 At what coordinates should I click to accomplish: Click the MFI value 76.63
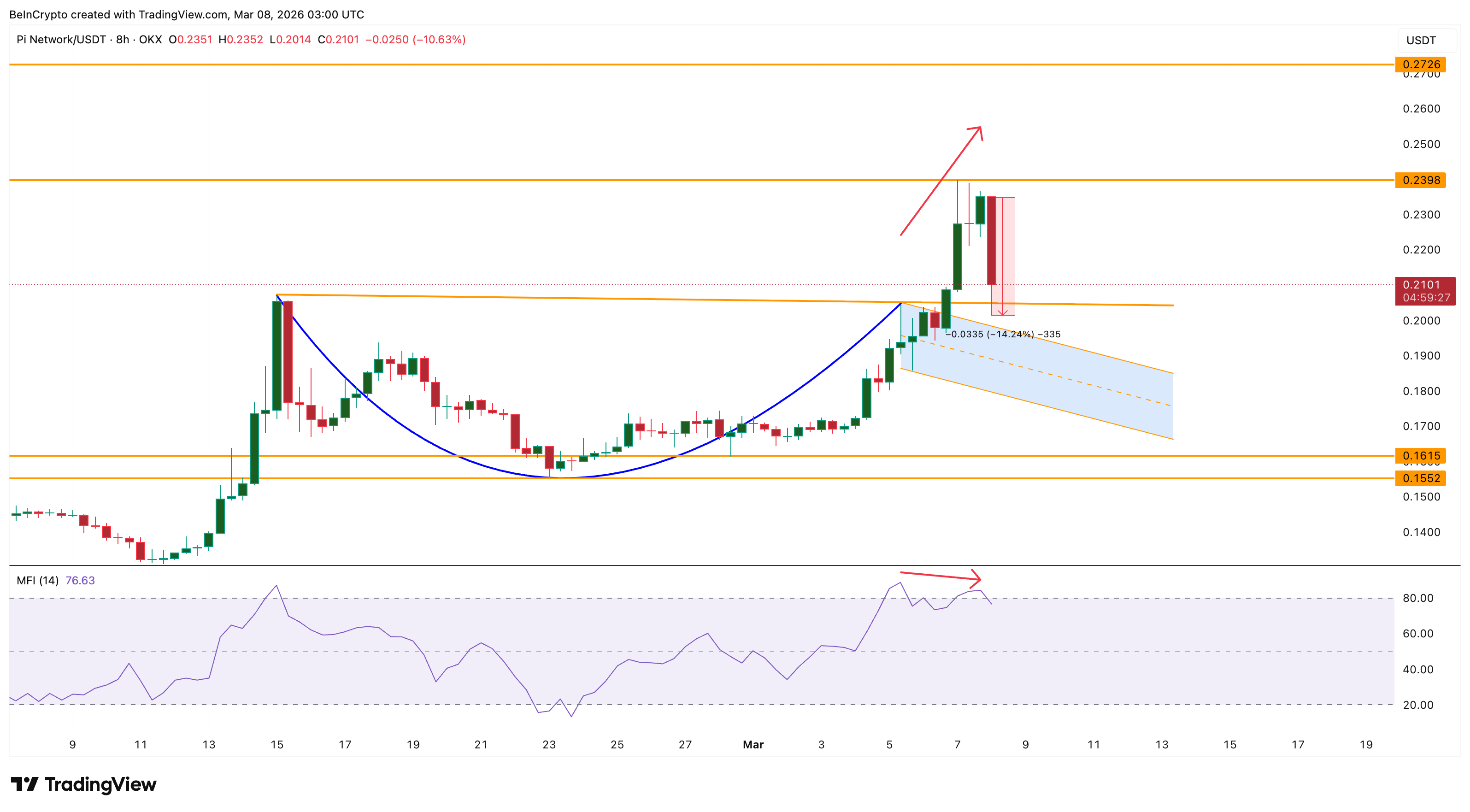pos(80,580)
